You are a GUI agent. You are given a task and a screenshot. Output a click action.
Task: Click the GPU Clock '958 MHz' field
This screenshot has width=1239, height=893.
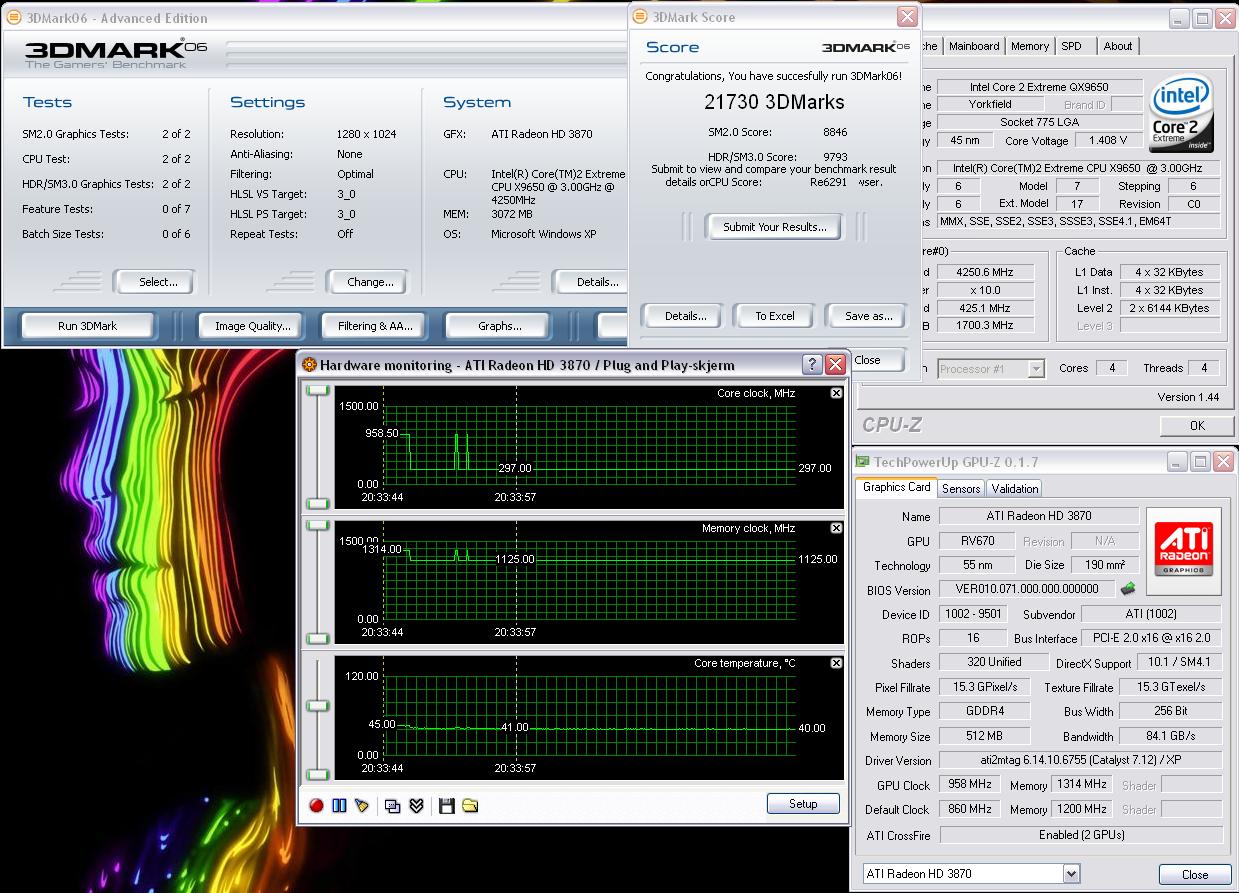[x=969, y=785]
